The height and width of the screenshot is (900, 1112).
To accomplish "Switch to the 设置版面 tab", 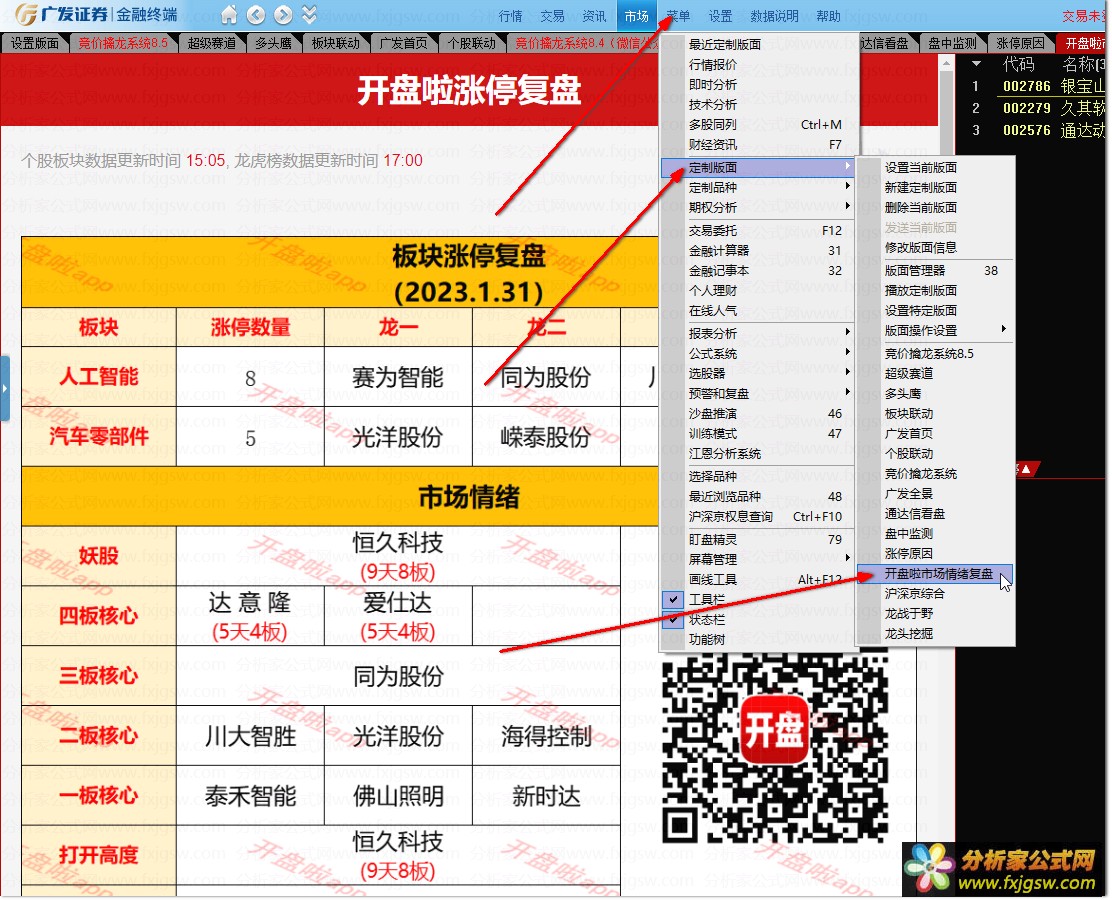I will (x=35, y=43).
